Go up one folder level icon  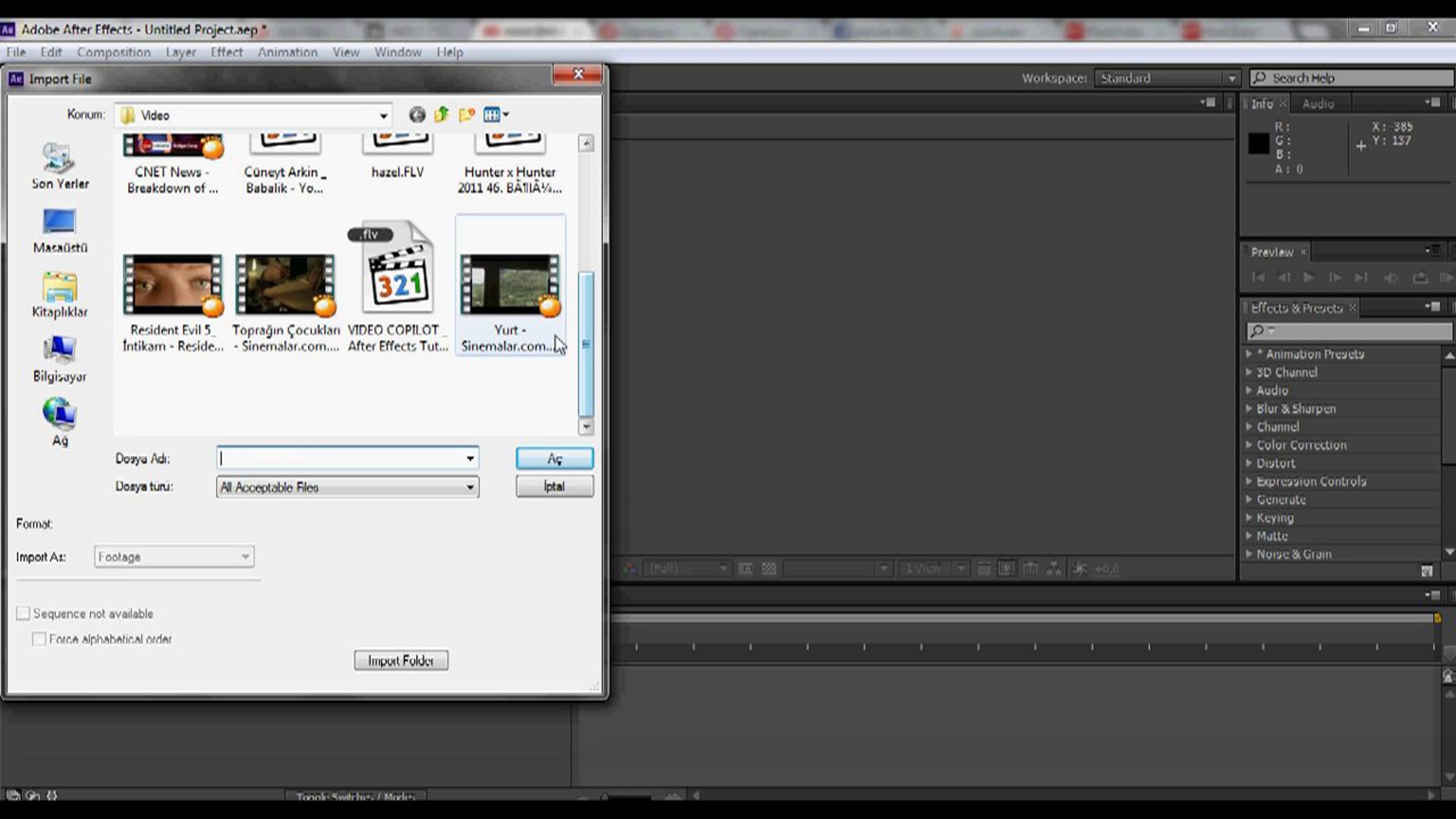[442, 115]
